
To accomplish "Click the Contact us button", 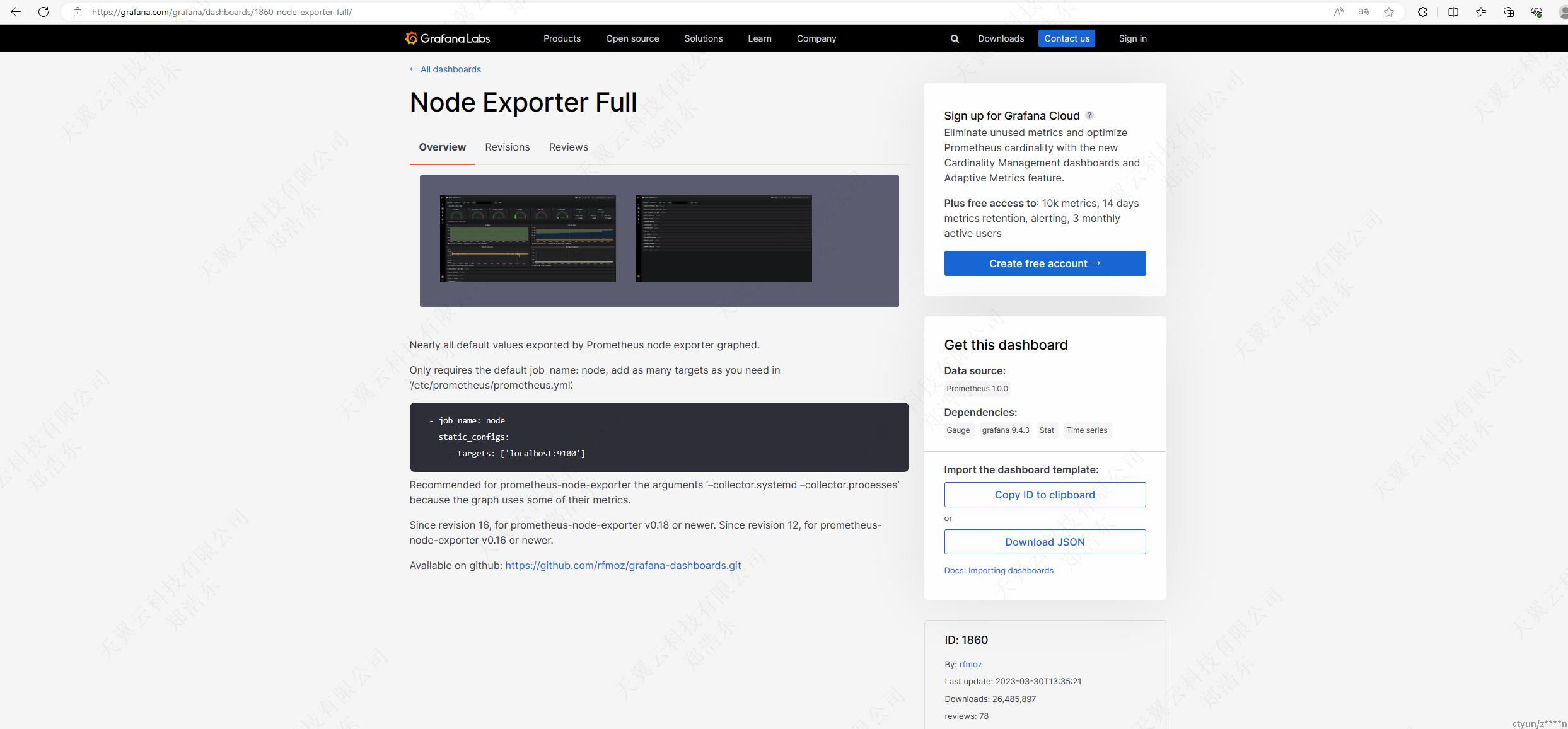I will (x=1067, y=38).
